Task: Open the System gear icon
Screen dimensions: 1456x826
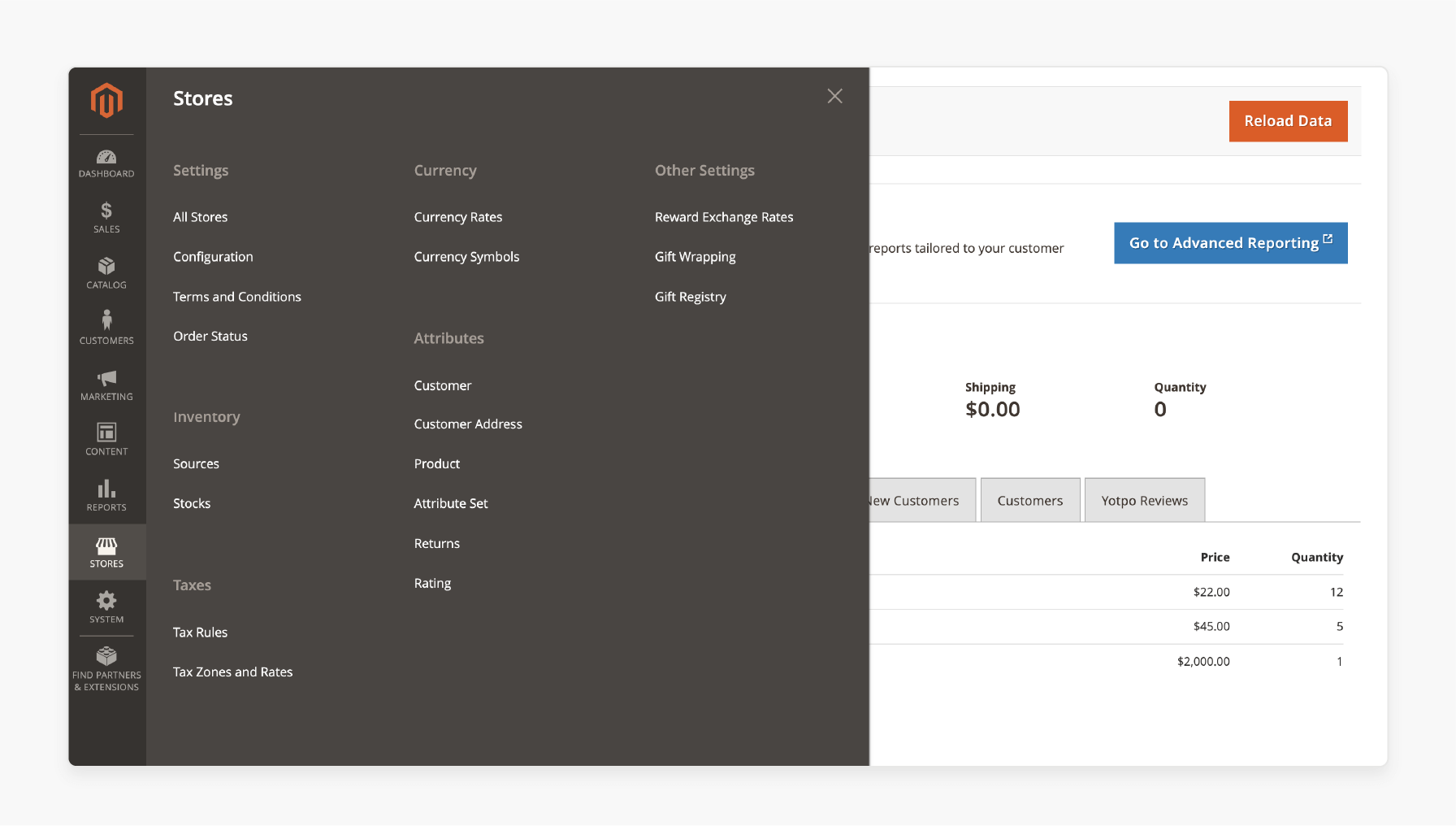Action: [x=106, y=607]
